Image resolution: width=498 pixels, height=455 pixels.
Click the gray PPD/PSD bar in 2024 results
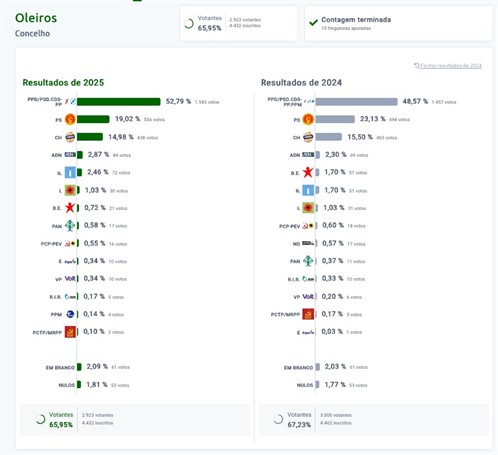click(356, 101)
